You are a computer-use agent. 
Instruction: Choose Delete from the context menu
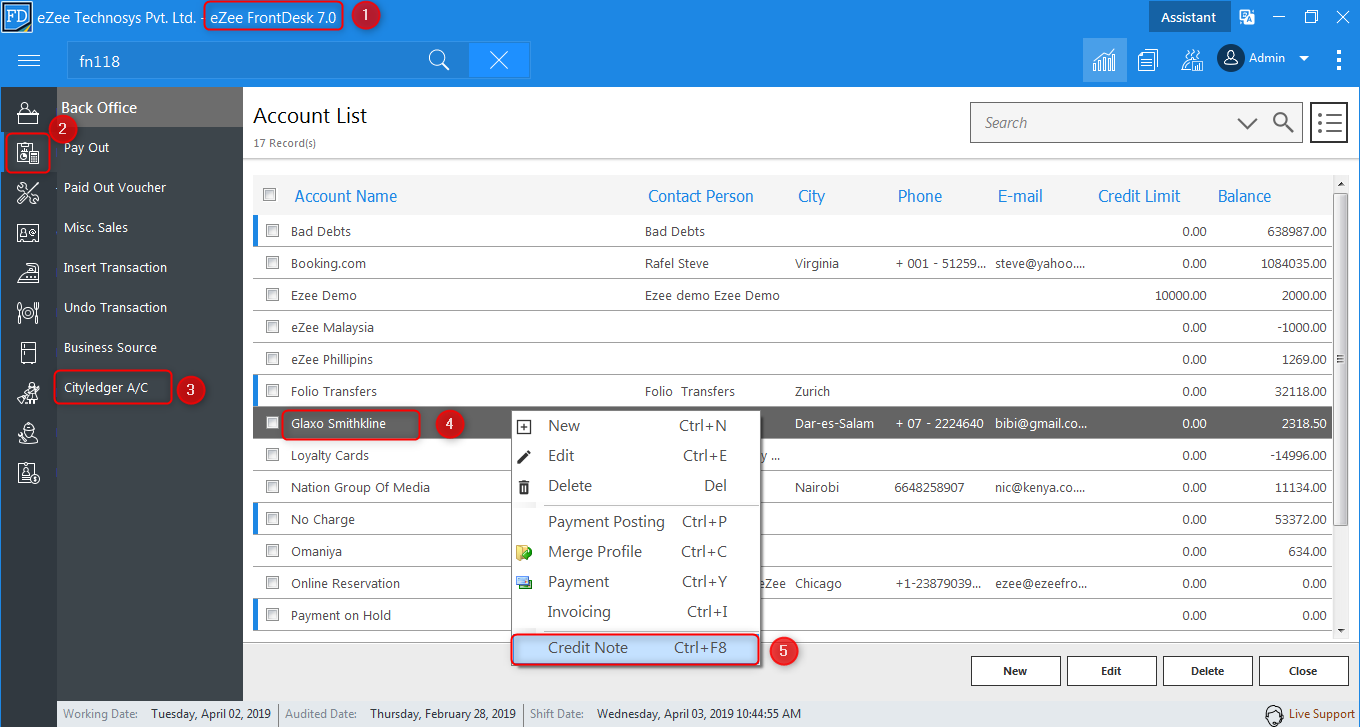(x=636, y=486)
